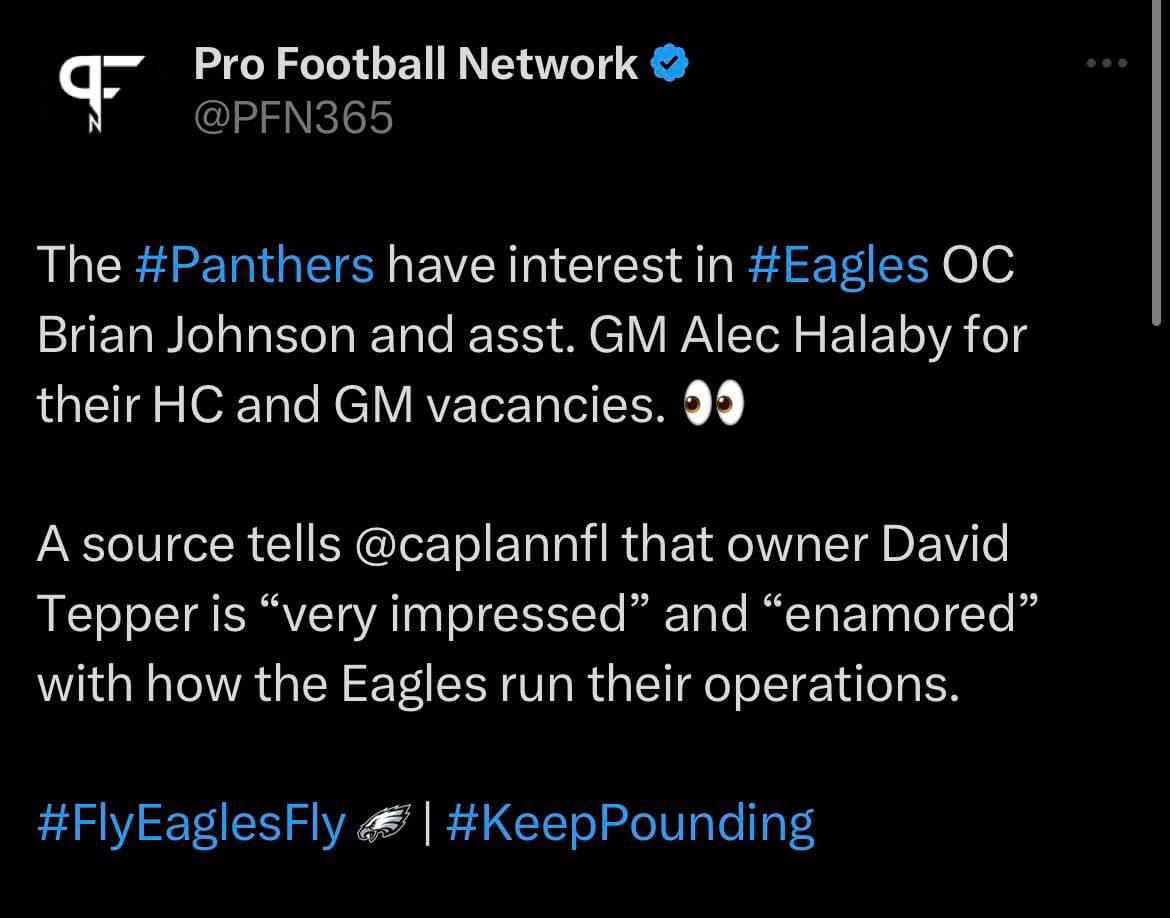
Task: Follow the #FlyEaglesFly hashtag link
Action: pyautogui.click(x=191, y=825)
